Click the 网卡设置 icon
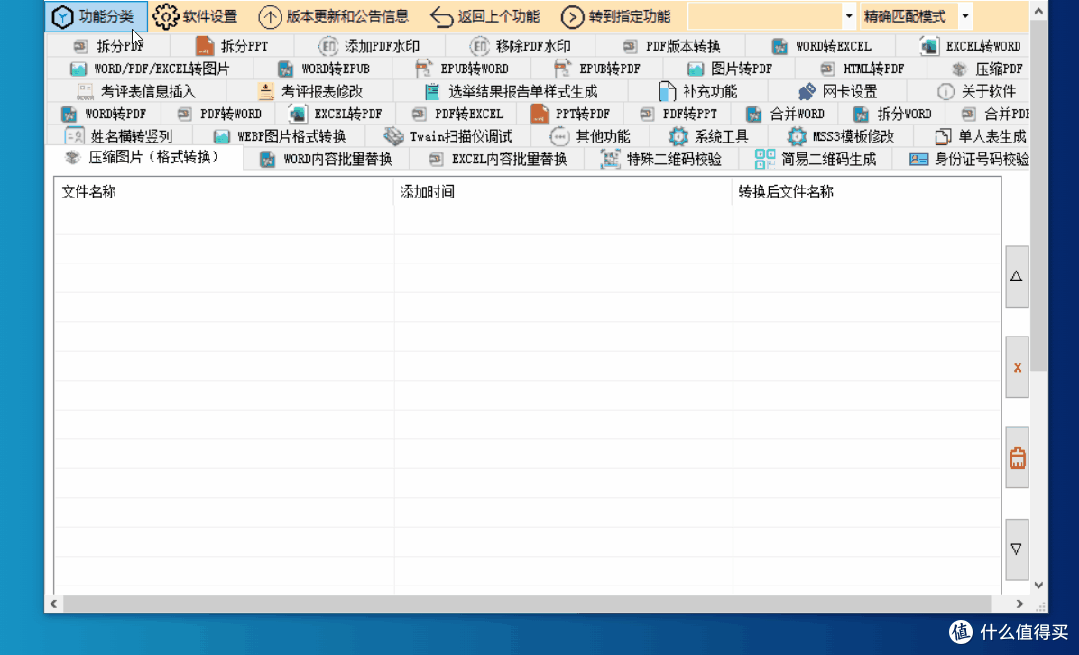 tap(806, 91)
